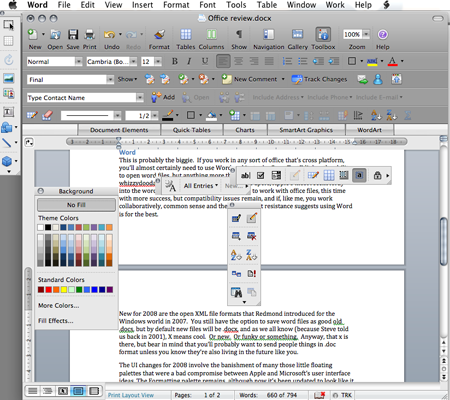The width and height of the screenshot is (450, 400).
Task: Open the Insert menu
Action: (x=142, y=5)
